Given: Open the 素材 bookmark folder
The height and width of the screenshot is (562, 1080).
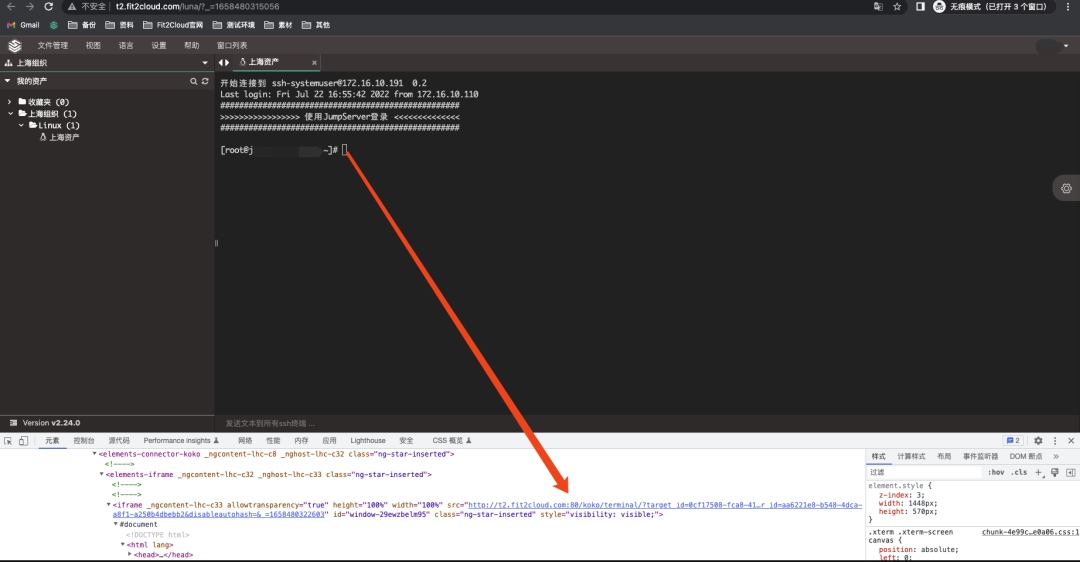Looking at the screenshot, I should 279,25.
